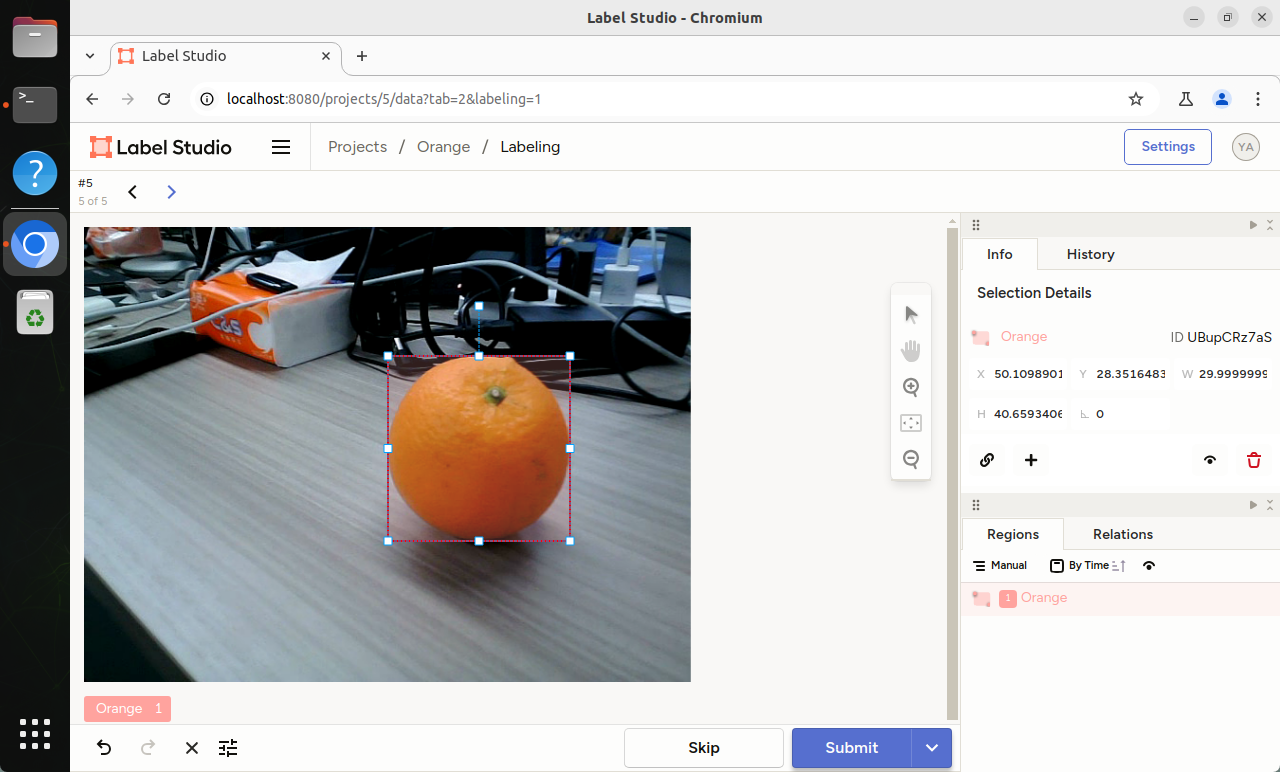This screenshot has width=1280, height=772.
Task: Open labeling settings sliders icon
Action: tap(228, 748)
